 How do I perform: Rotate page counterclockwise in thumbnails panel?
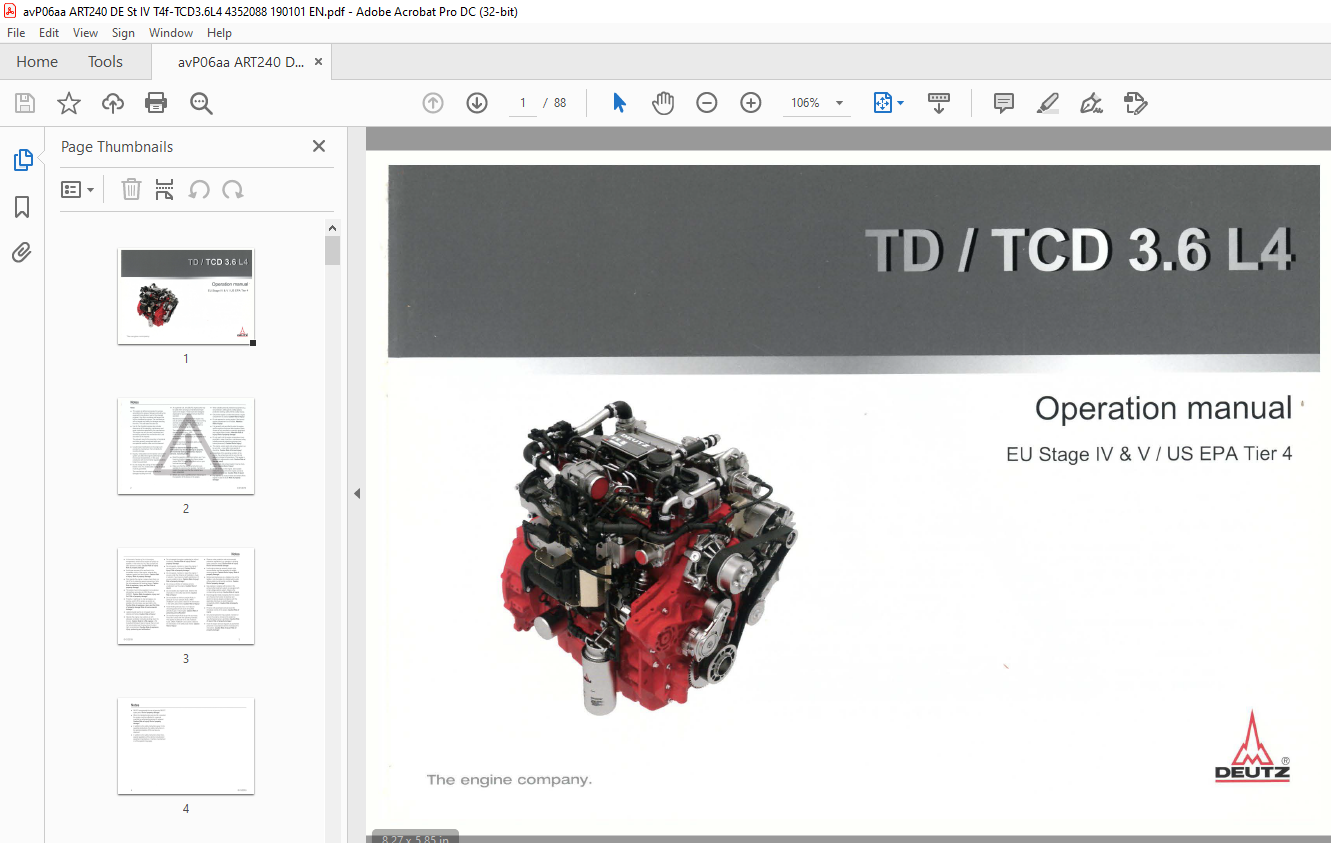pyautogui.click(x=199, y=189)
